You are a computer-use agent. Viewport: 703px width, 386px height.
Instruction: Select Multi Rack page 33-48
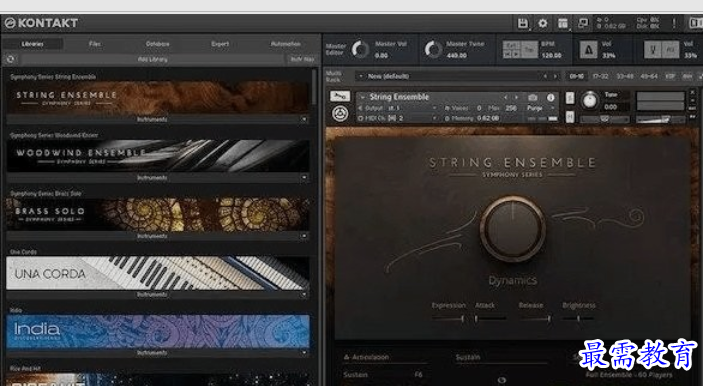coord(625,77)
